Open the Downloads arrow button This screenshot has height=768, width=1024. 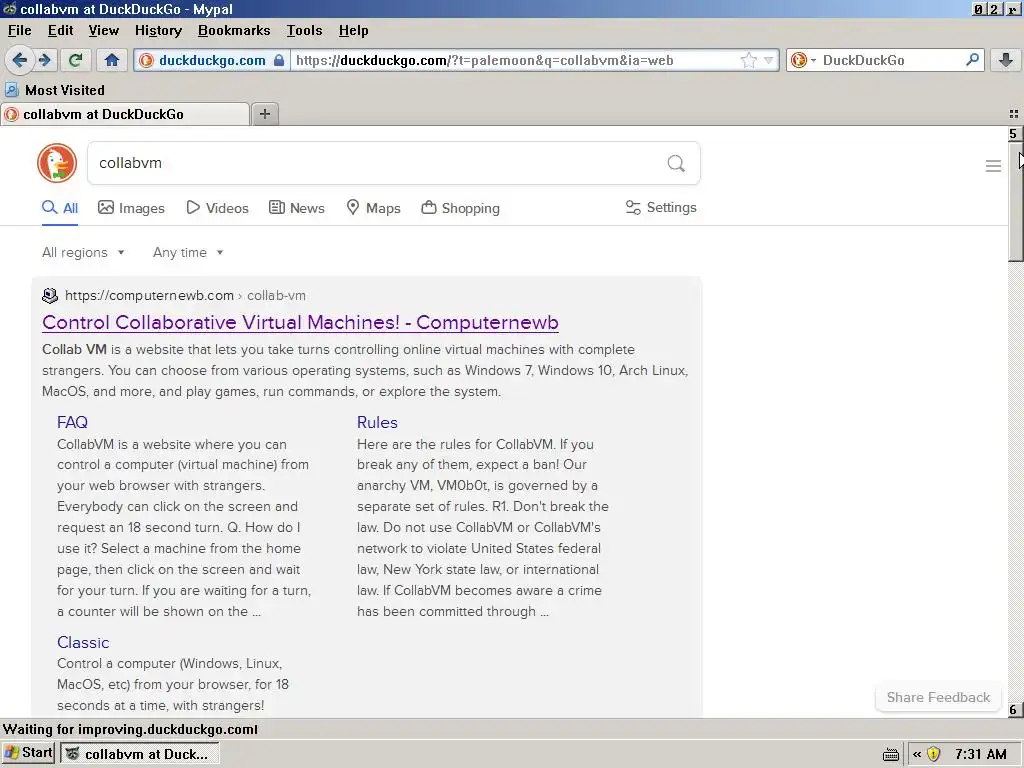[1006, 60]
